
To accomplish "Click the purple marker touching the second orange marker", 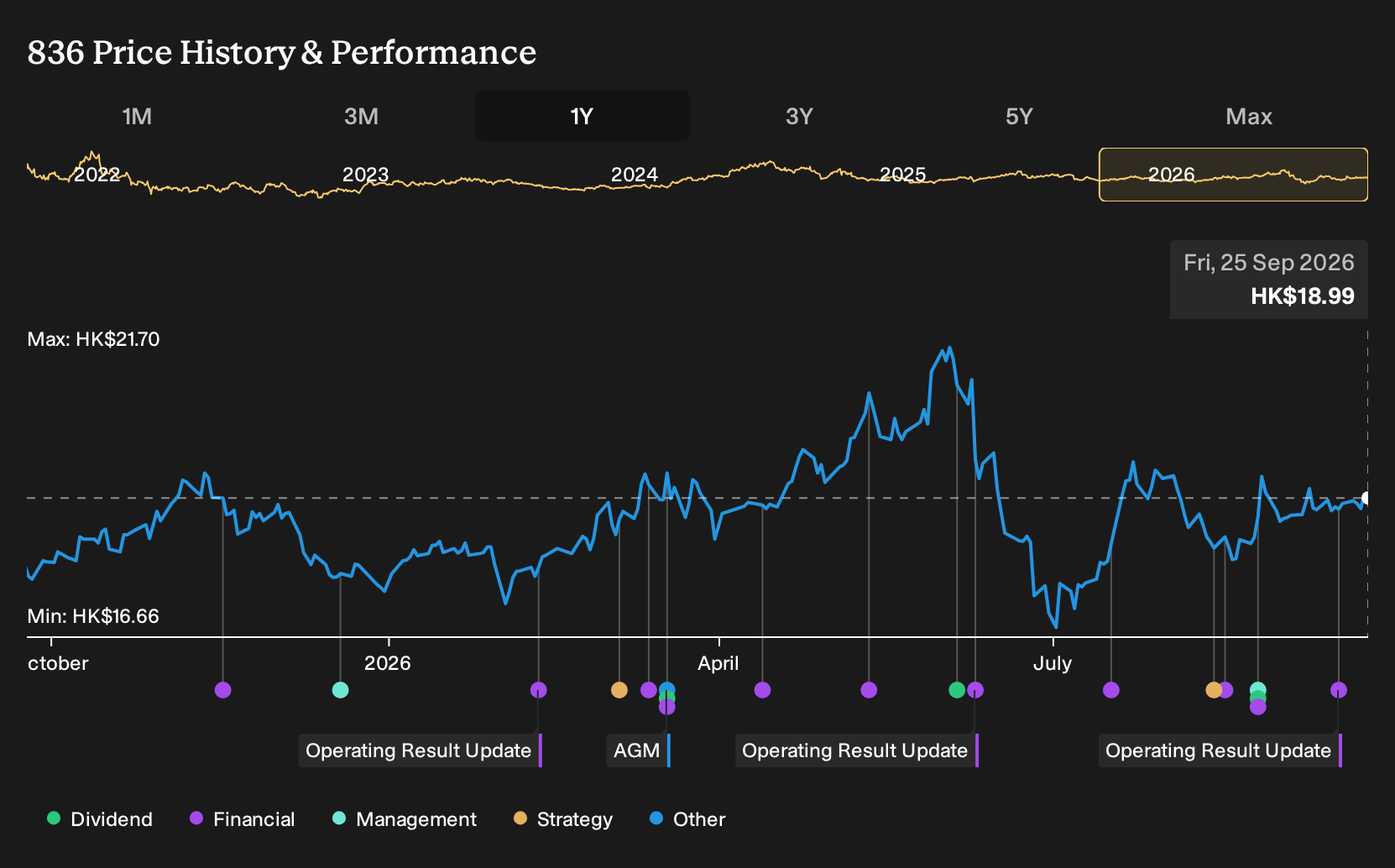I will pyautogui.click(x=1226, y=690).
